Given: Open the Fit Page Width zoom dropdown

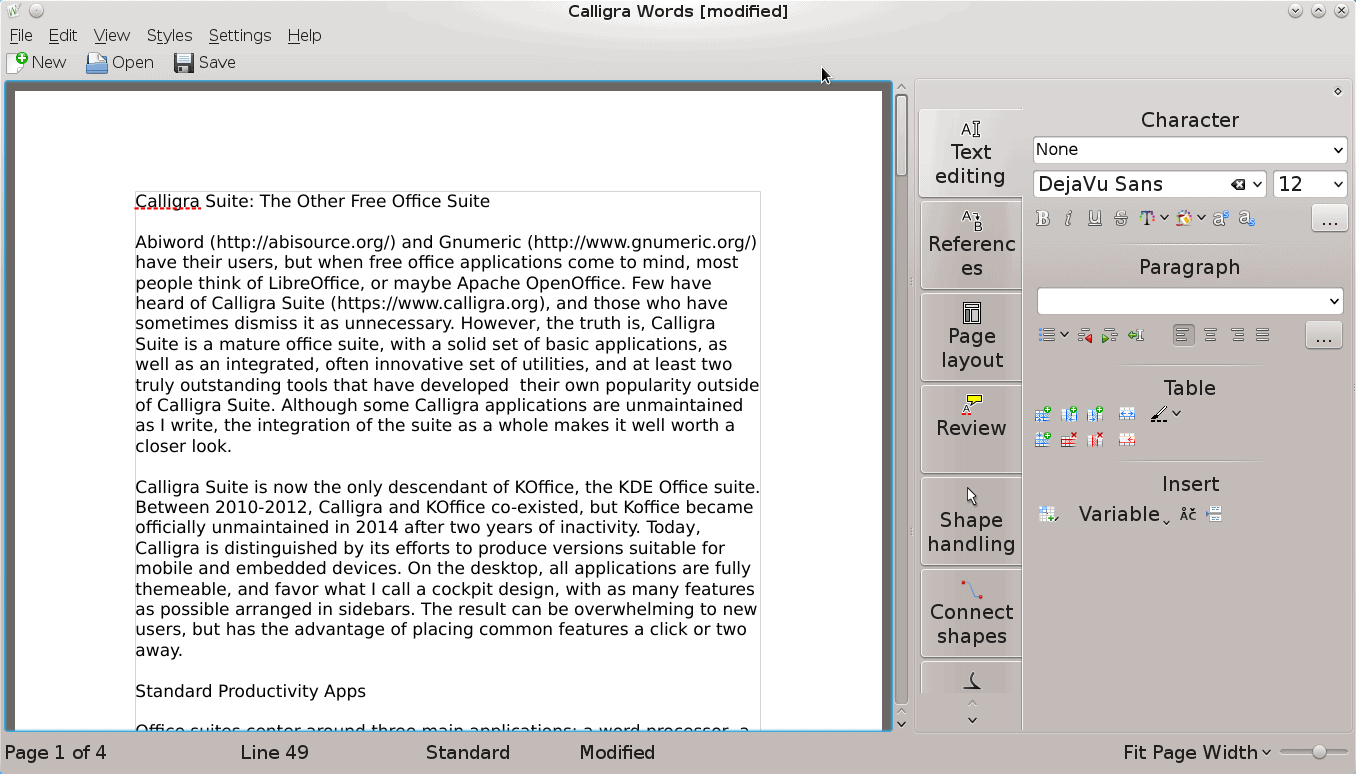Looking at the screenshot, I should click(x=1197, y=752).
